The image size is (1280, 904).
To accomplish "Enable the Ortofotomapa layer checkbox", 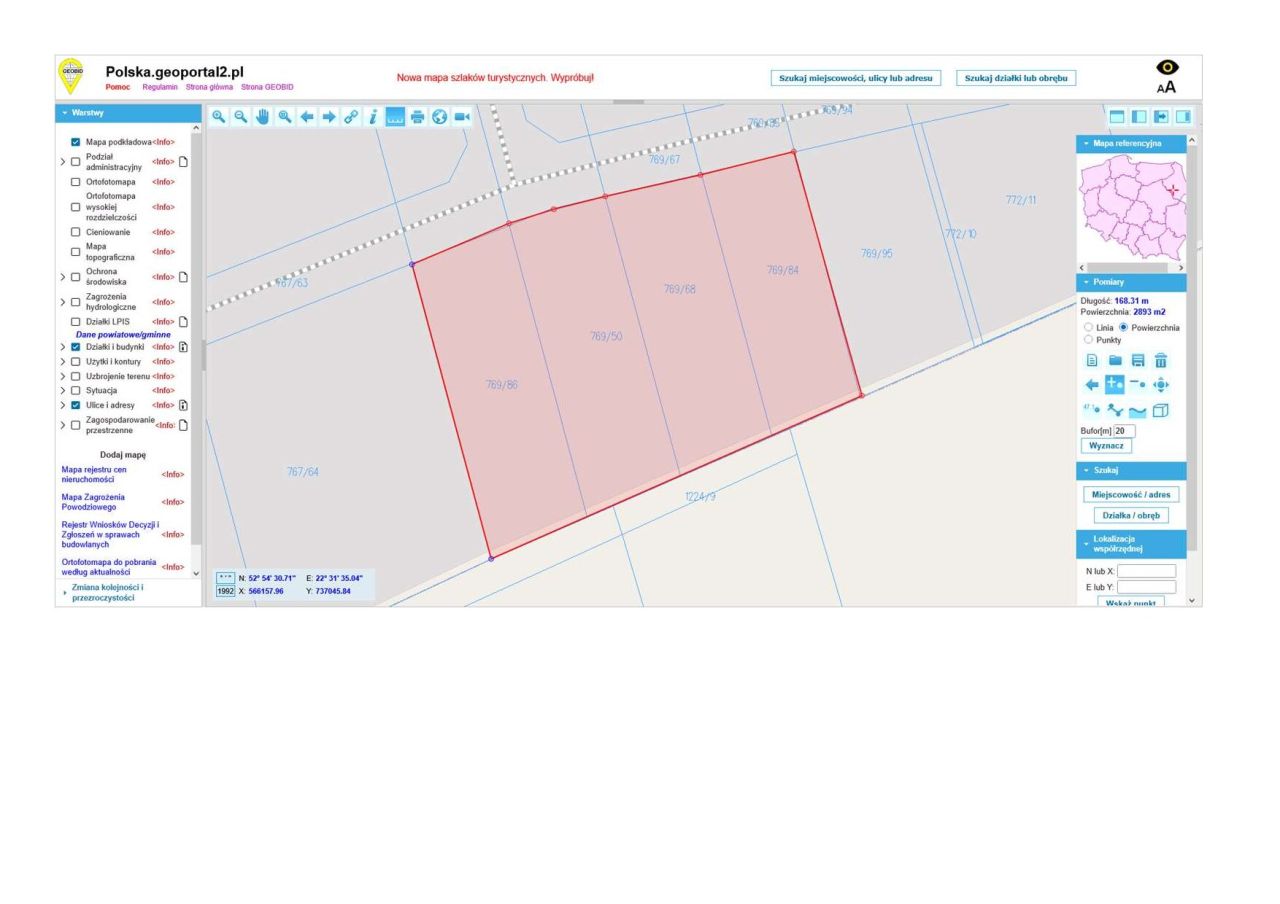I will click(76, 182).
